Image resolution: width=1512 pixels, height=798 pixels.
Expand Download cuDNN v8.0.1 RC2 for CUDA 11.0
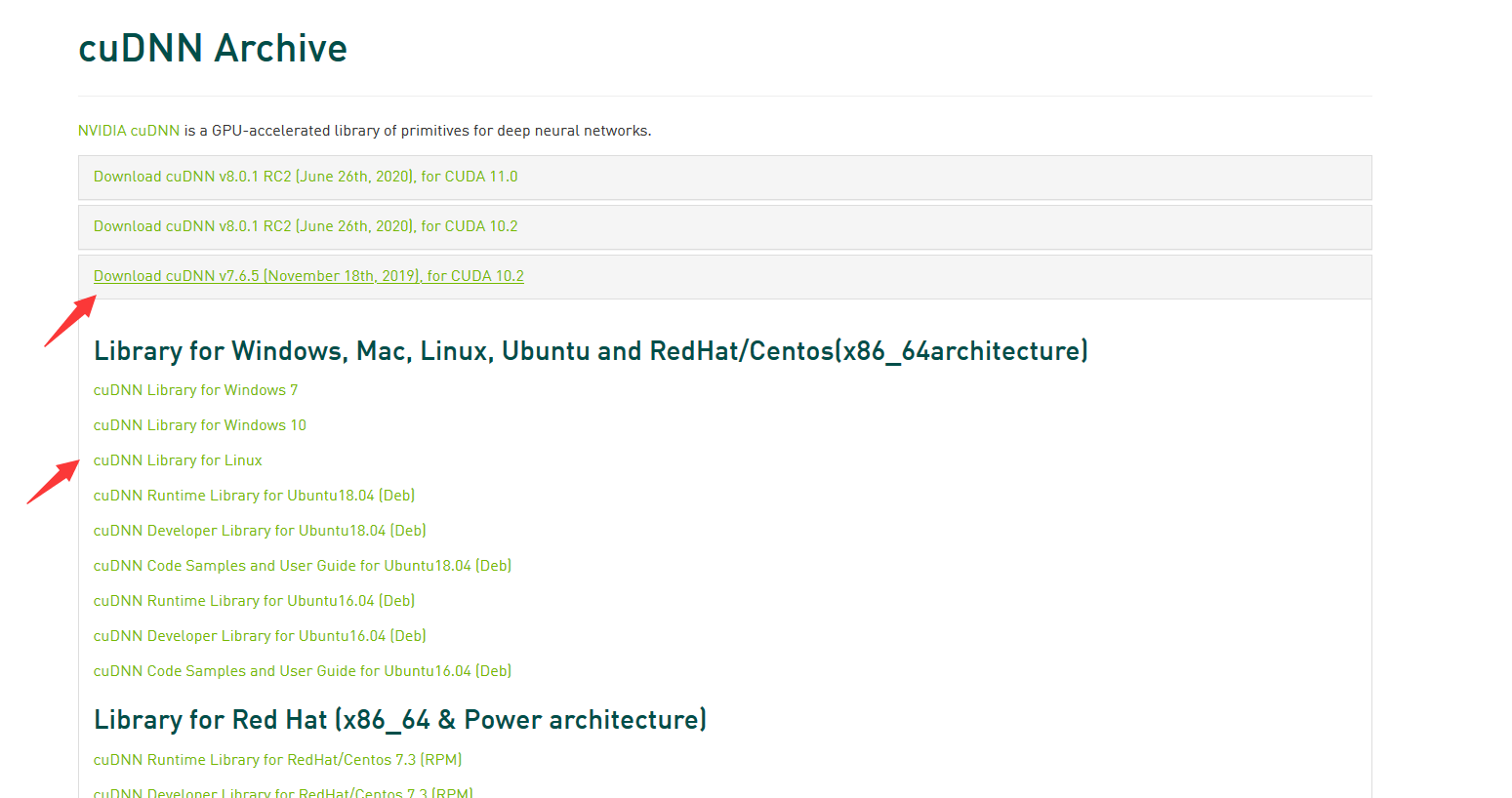click(306, 177)
